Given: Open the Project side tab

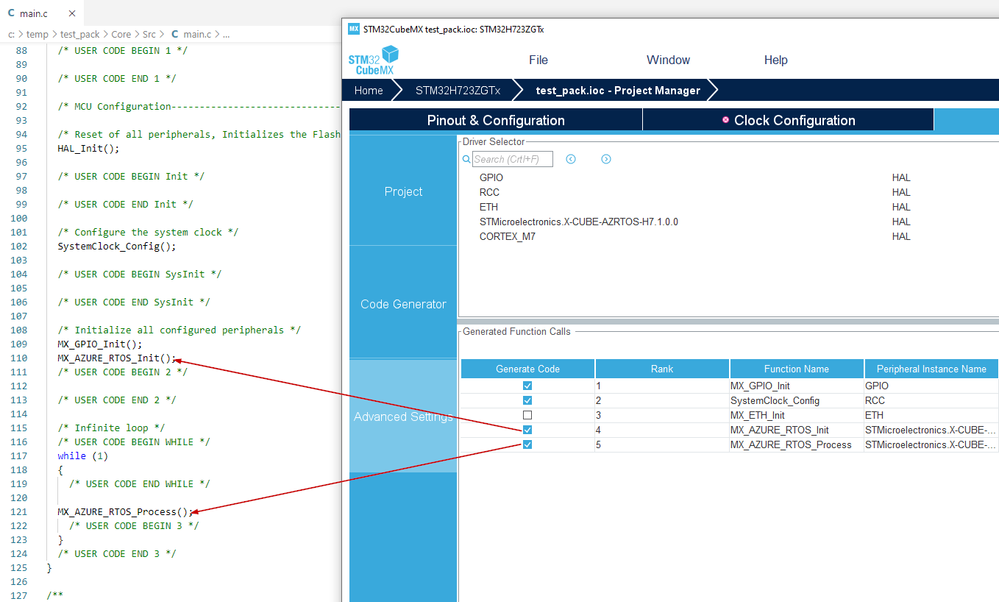Looking at the screenshot, I should [x=403, y=191].
